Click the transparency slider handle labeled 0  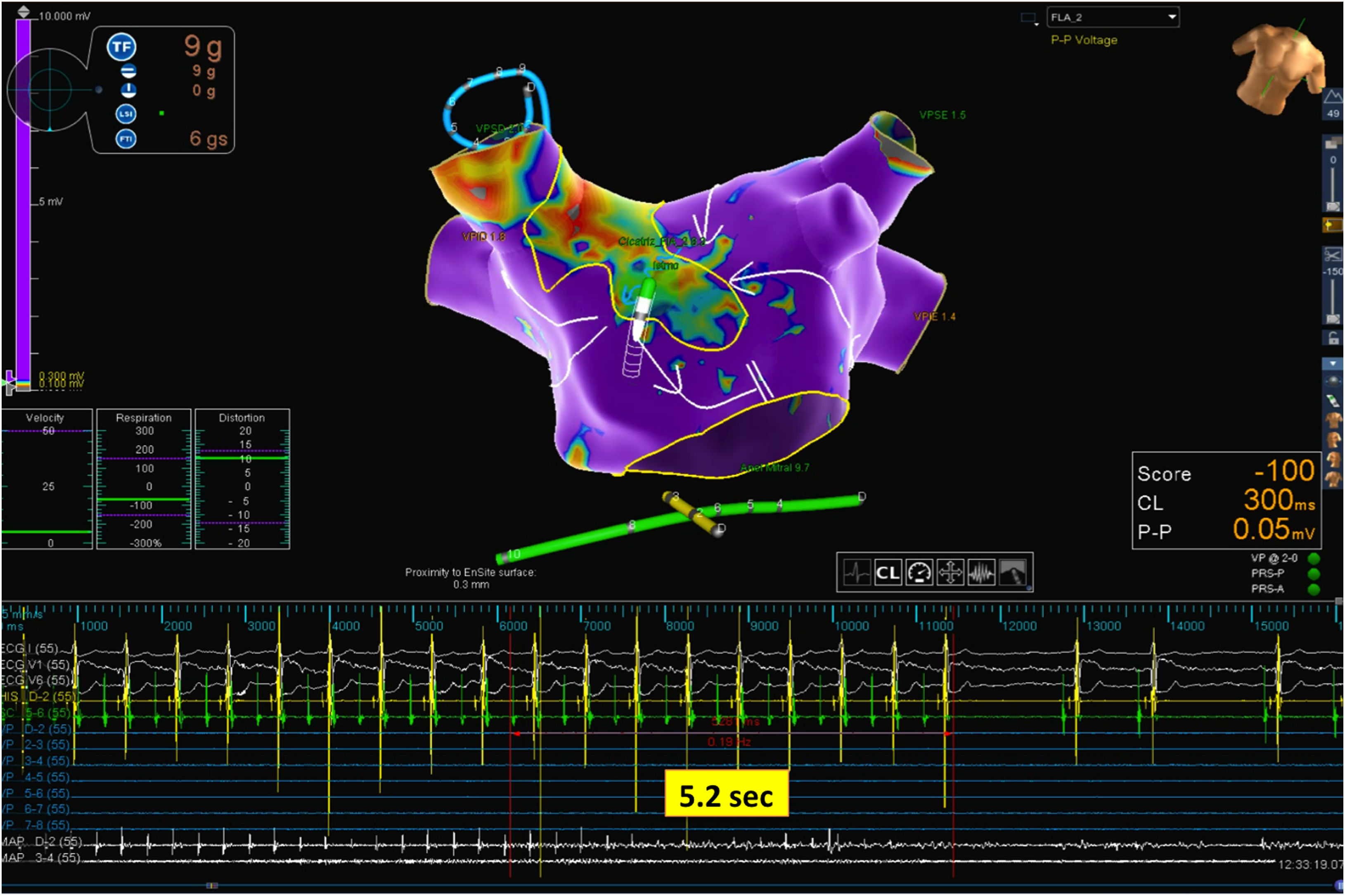tap(1333, 206)
